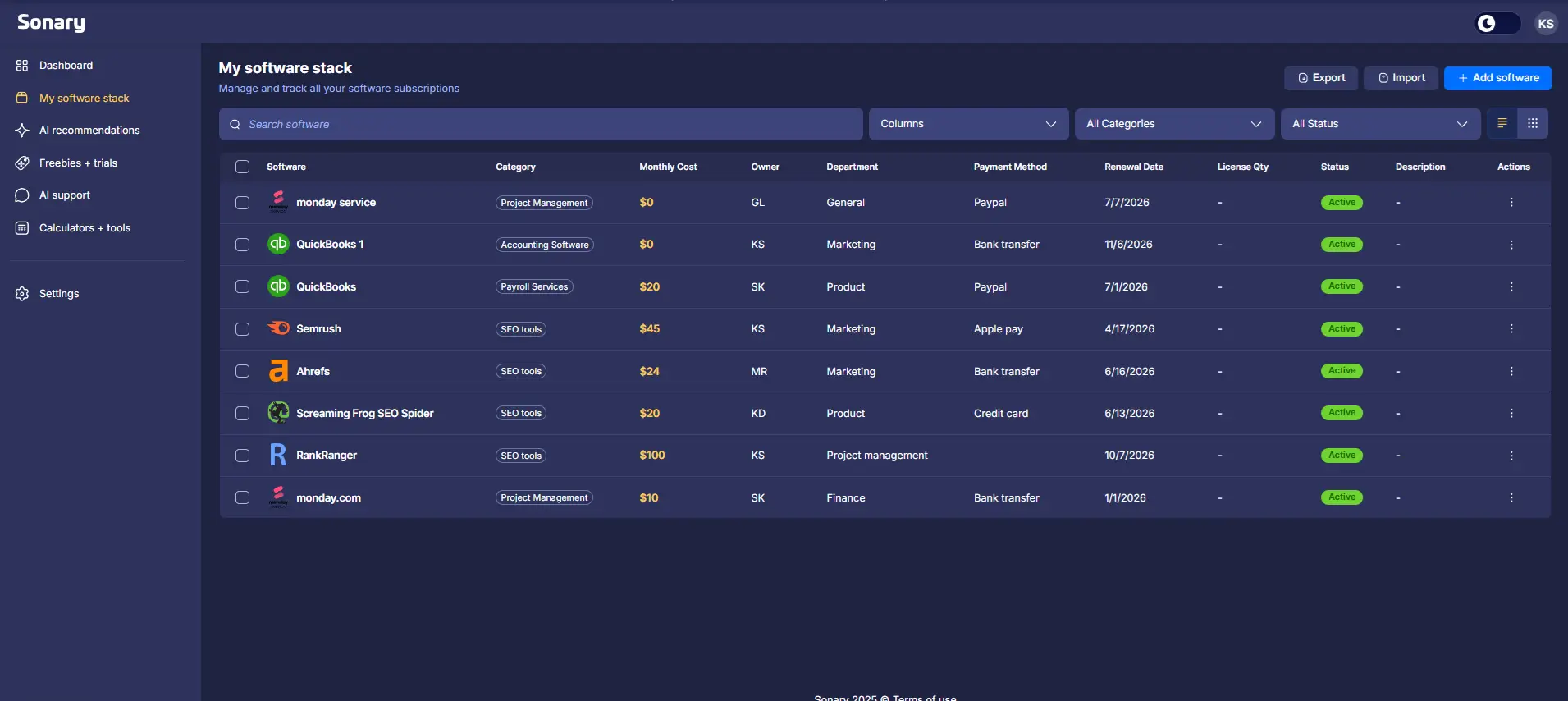
Task: Toggle the dark mode switch
Action: coord(1497,23)
